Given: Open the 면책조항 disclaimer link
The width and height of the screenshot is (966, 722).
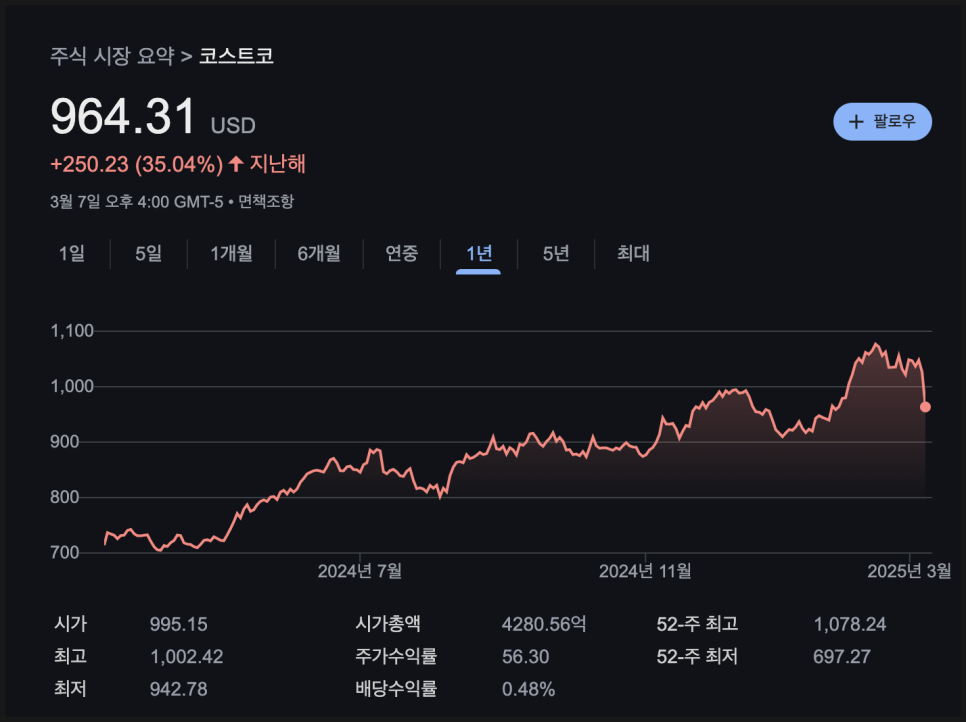Looking at the screenshot, I should (266, 201).
